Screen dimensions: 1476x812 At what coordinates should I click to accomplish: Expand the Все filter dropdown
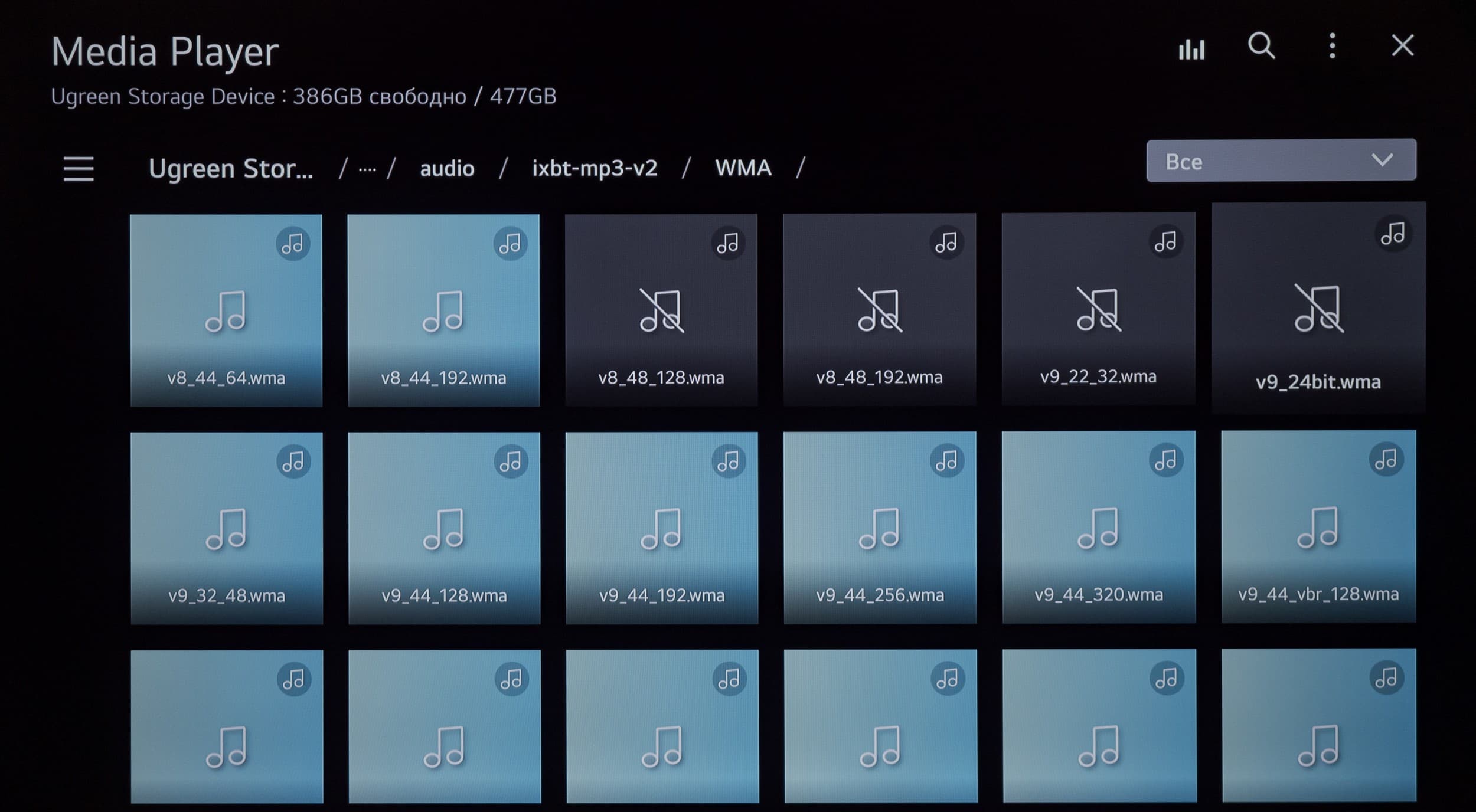coord(1281,161)
